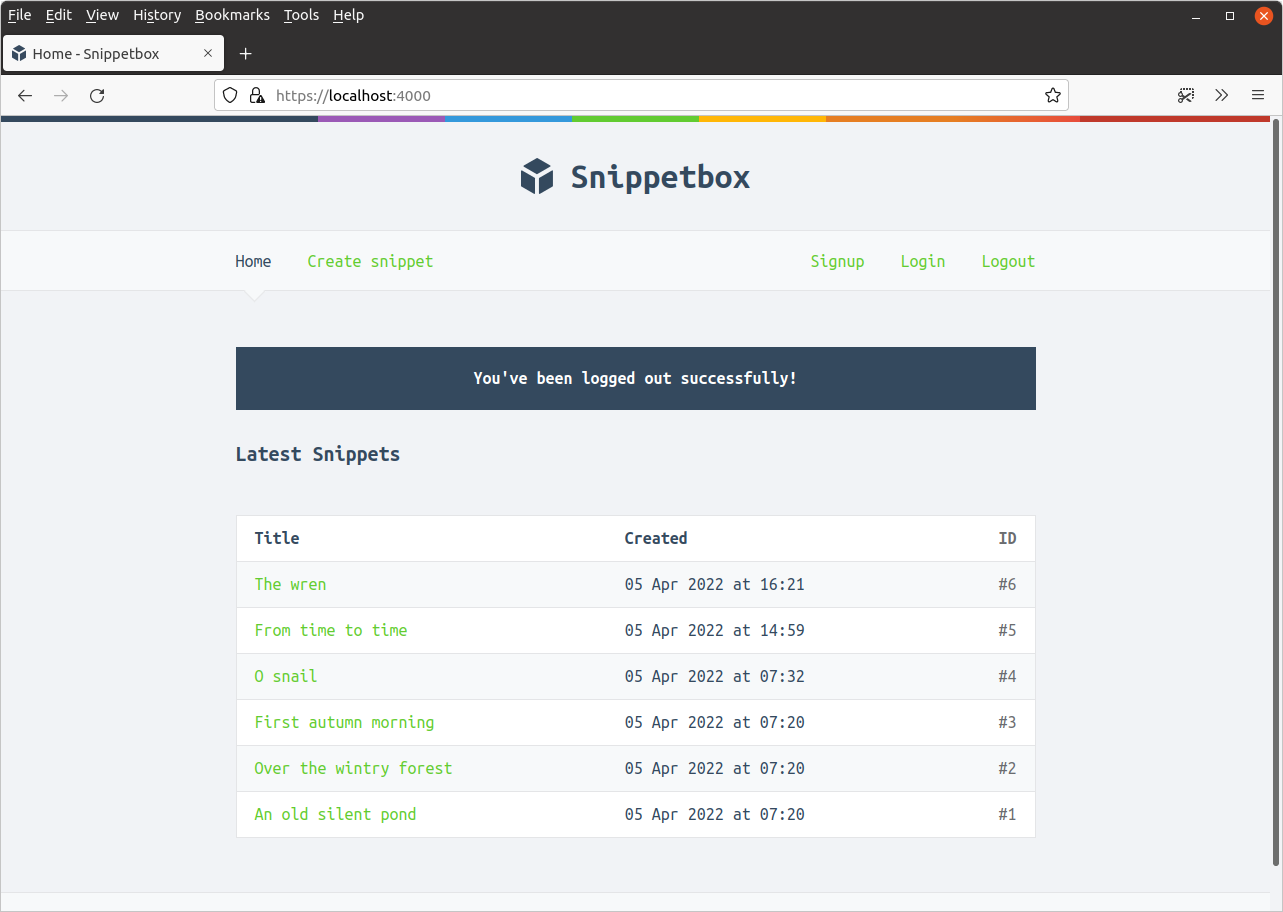
Task: Click the padlock site security icon
Action: (x=256, y=96)
